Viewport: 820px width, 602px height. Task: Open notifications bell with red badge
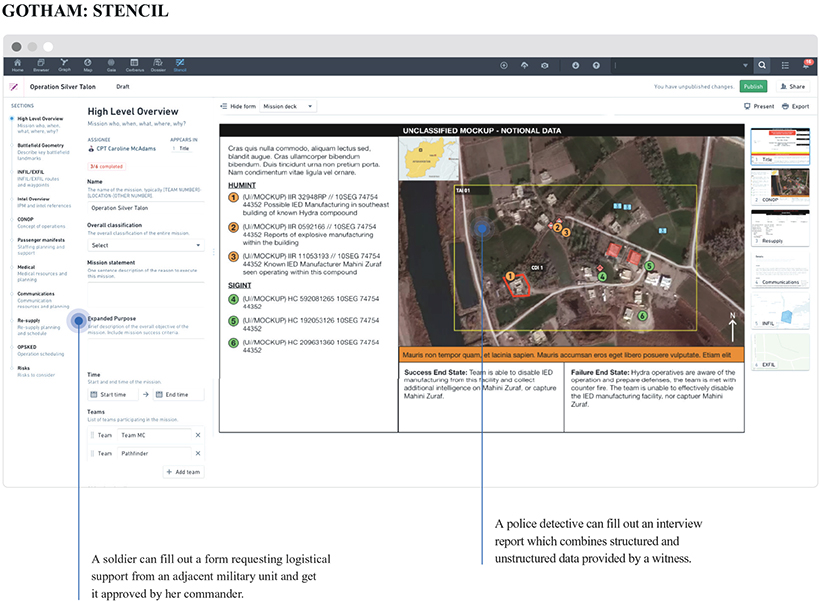pos(806,65)
